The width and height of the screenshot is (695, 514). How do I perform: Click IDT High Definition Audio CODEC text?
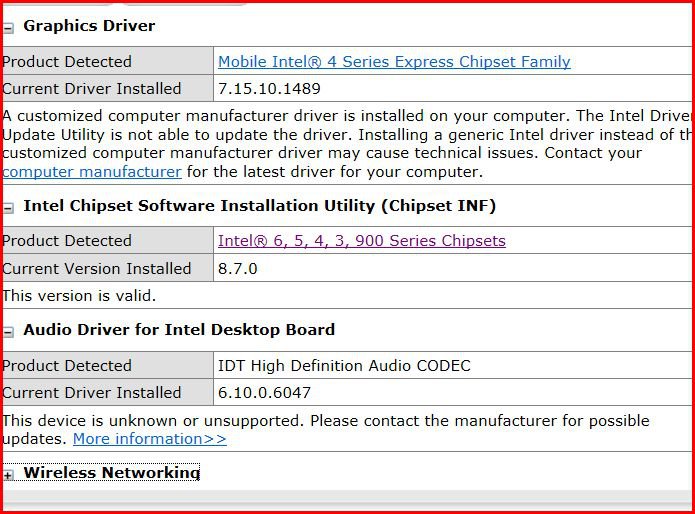(x=344, y=366)
